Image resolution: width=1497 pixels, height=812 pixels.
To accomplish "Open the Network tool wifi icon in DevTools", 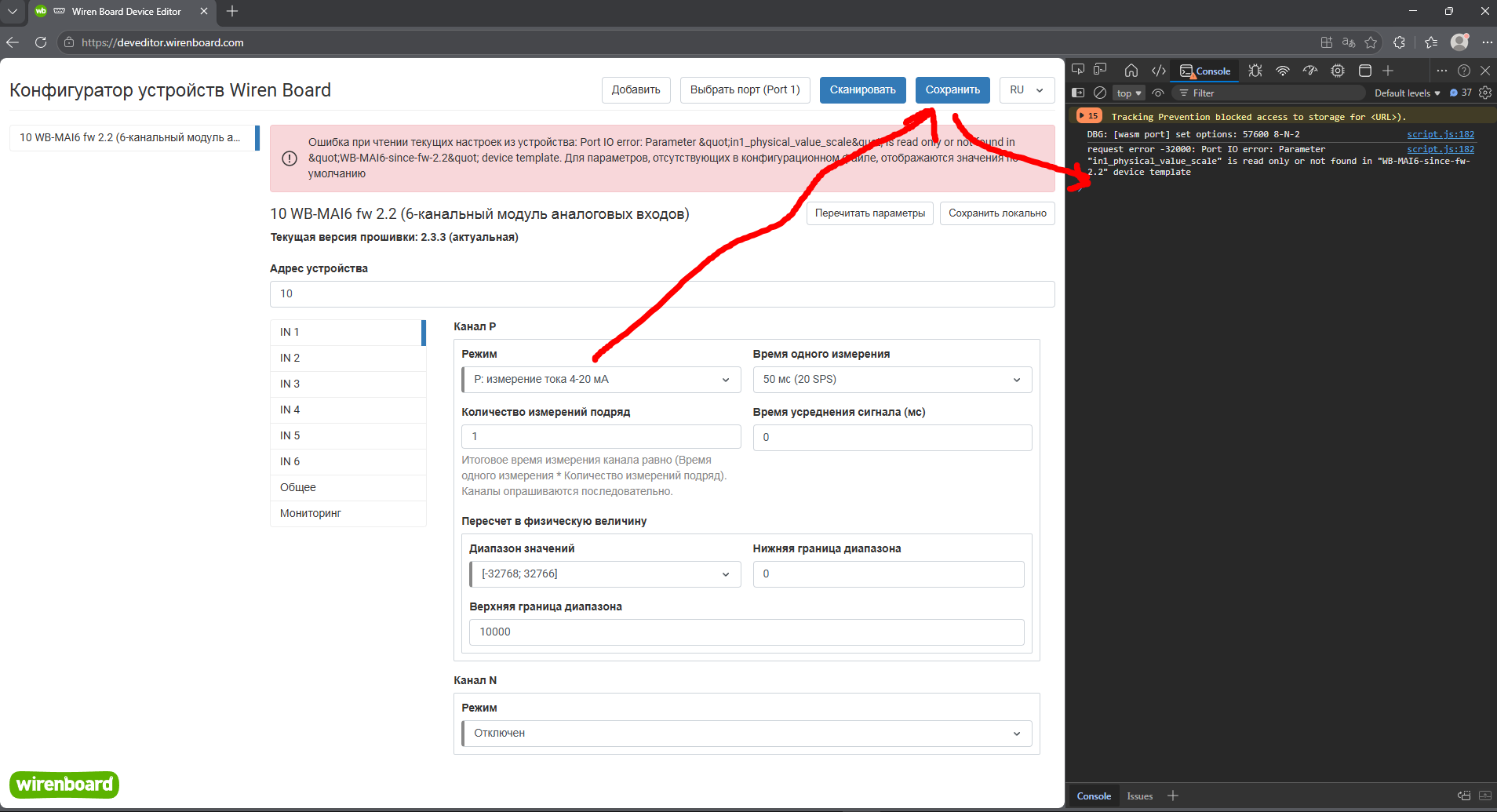I will coord(1283,71).
